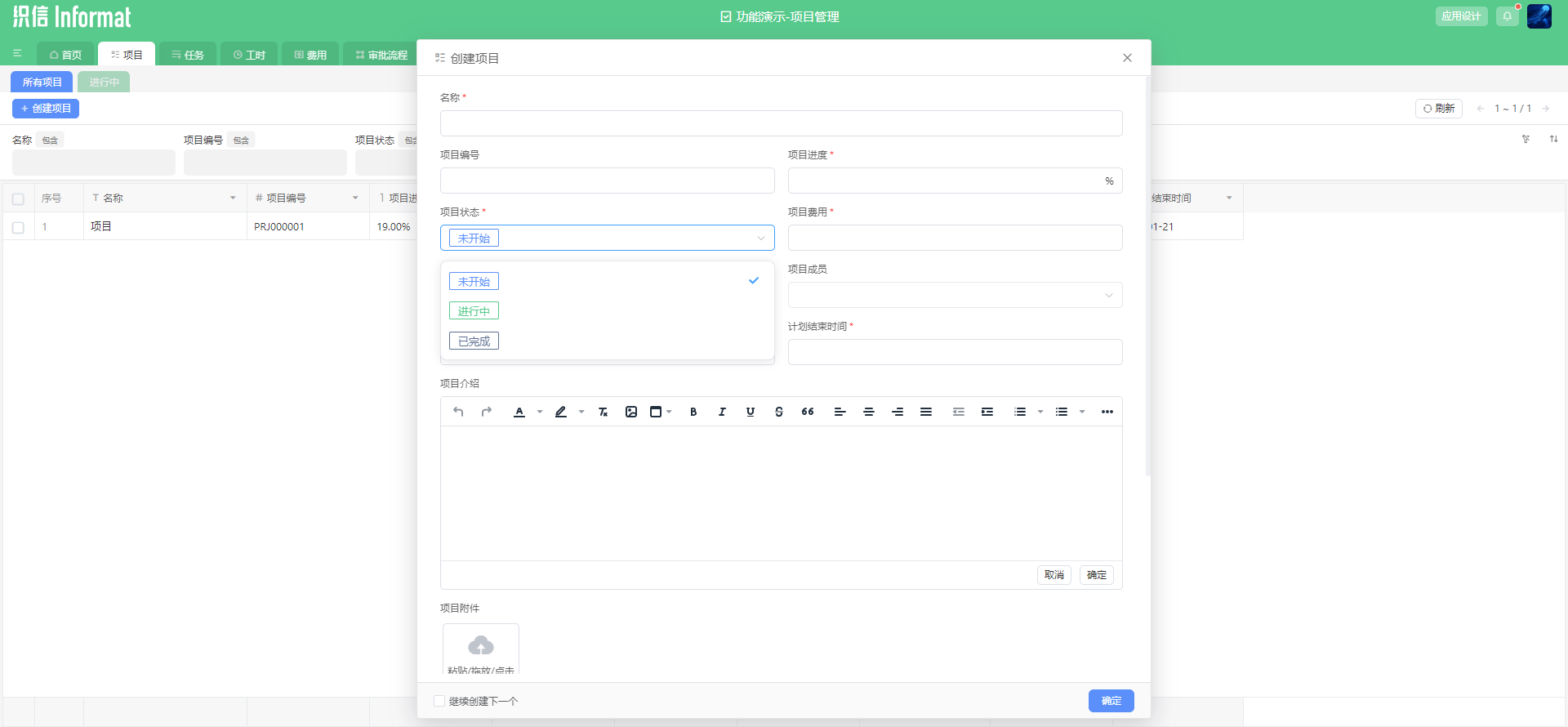Image resolution: width=1568 pixels, height=727 pixels.
Task: Click the 名称 input field in dialog
Action: [x=781, y=123]
